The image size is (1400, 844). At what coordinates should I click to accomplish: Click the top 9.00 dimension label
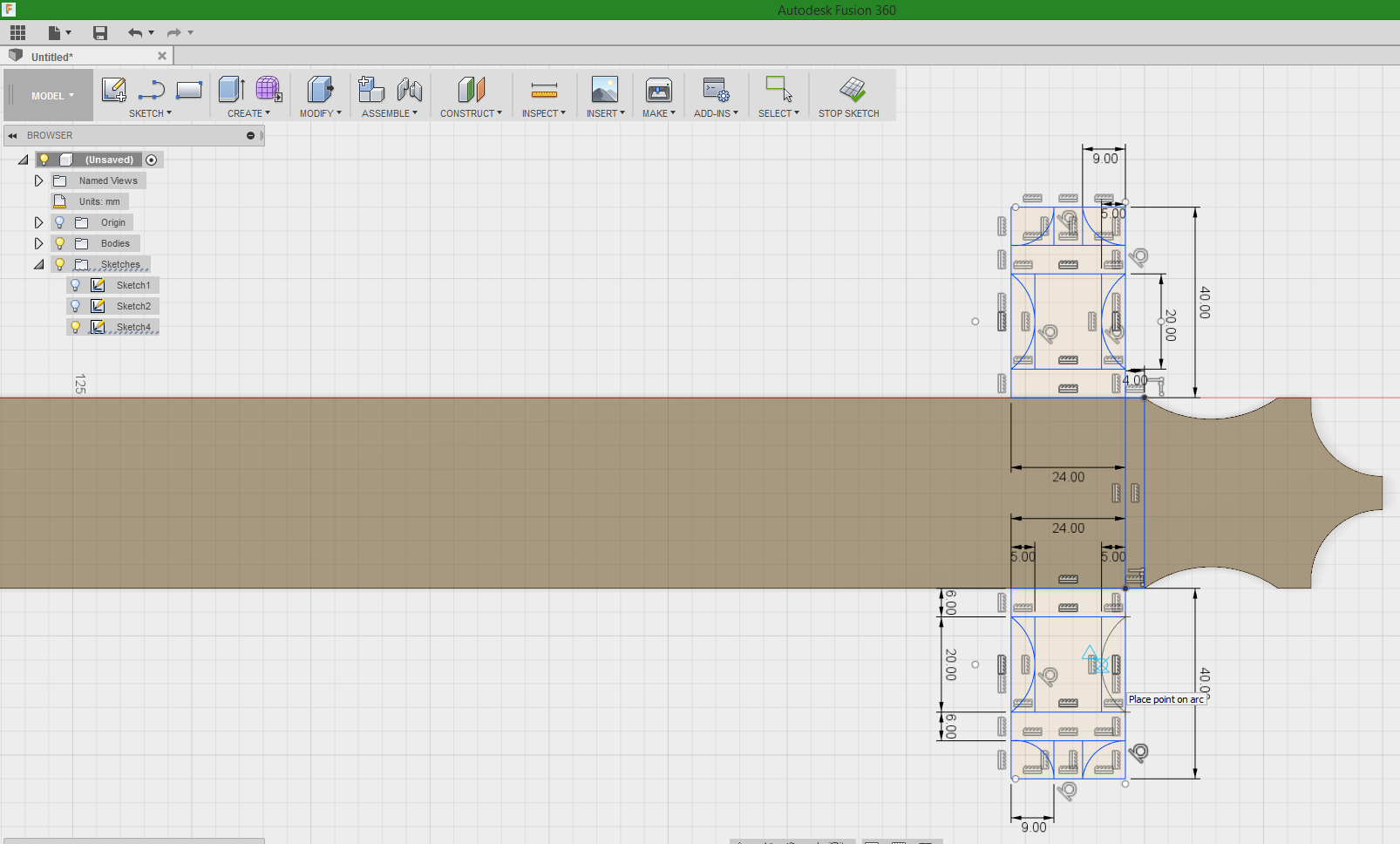click(1105, 159)
